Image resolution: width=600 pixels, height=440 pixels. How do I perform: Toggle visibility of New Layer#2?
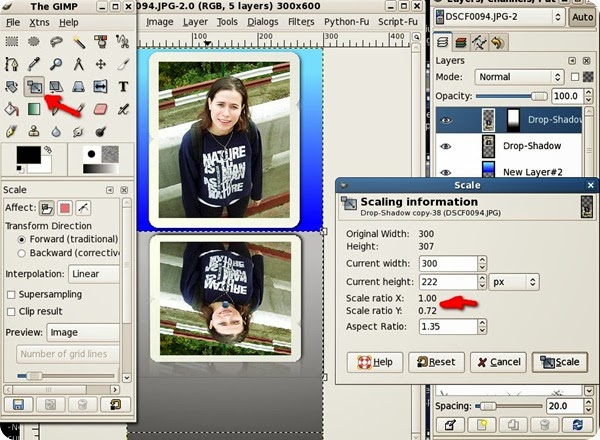(x=446, y=173)
